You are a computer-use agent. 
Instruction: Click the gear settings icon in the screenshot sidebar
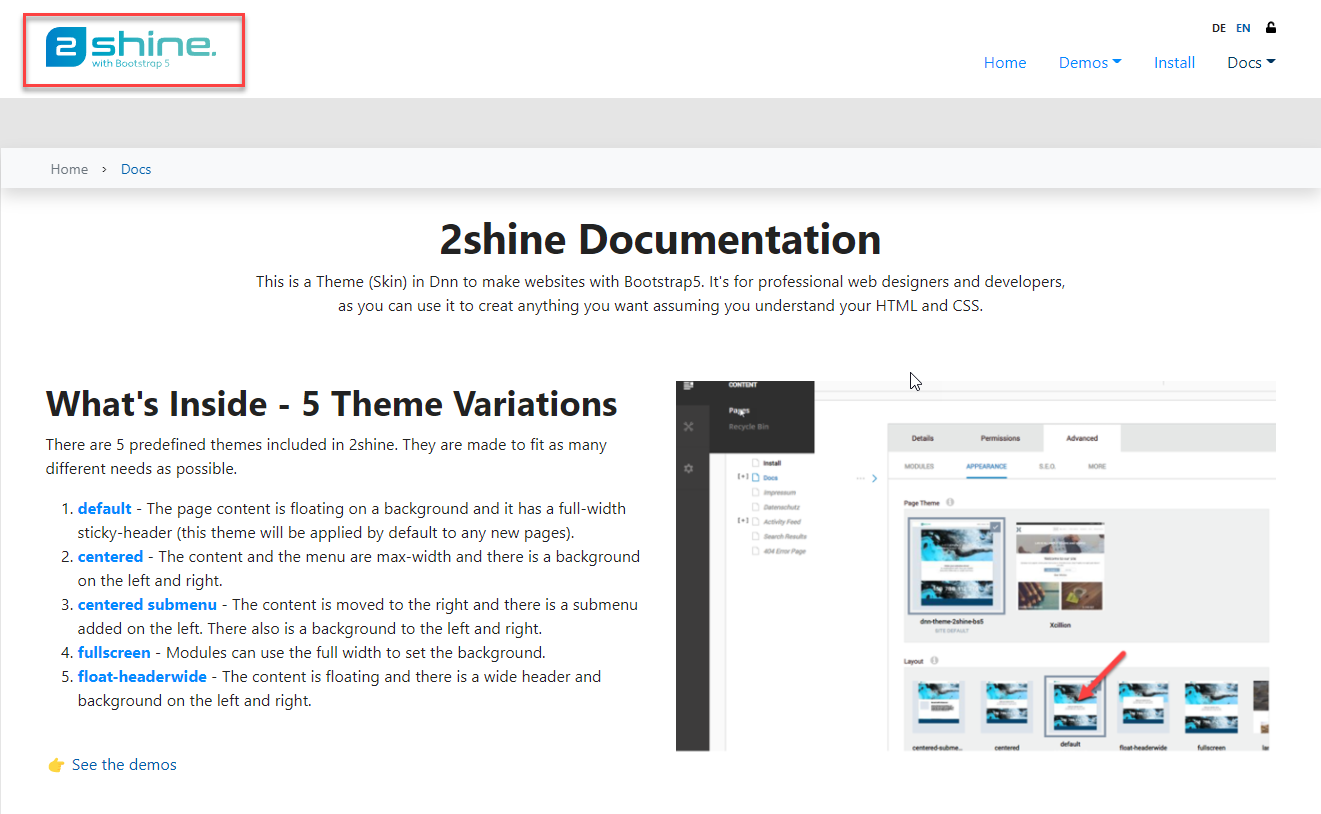[688, 468]
